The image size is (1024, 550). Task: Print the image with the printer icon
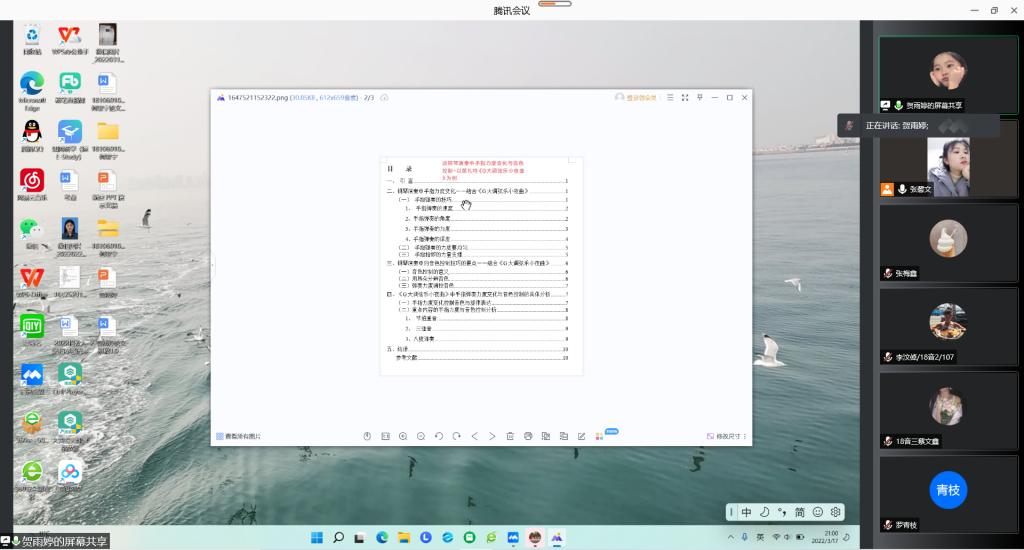click(528, 436)
